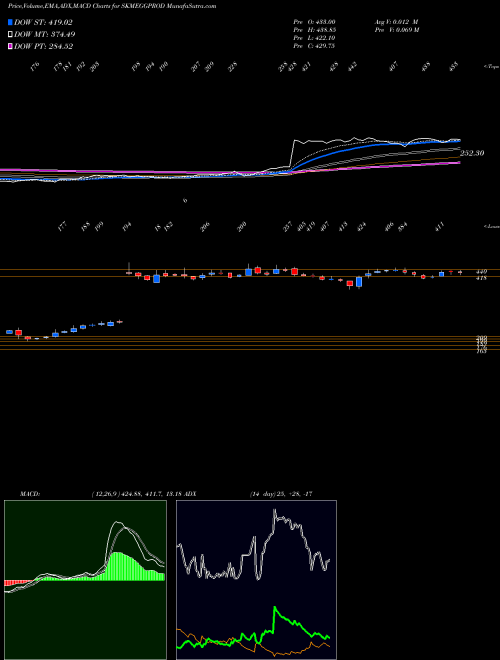500x660 pixels.
Task: Click the MACD values '424.88, 411.7, 13.18'
Action: (152, 494)
